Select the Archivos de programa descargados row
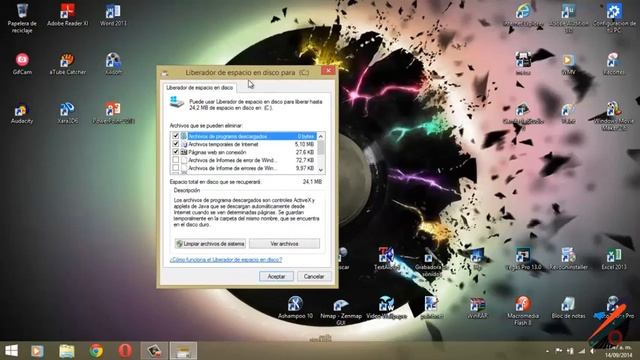Viewport: 640px width, 360px height. [244, 136]
